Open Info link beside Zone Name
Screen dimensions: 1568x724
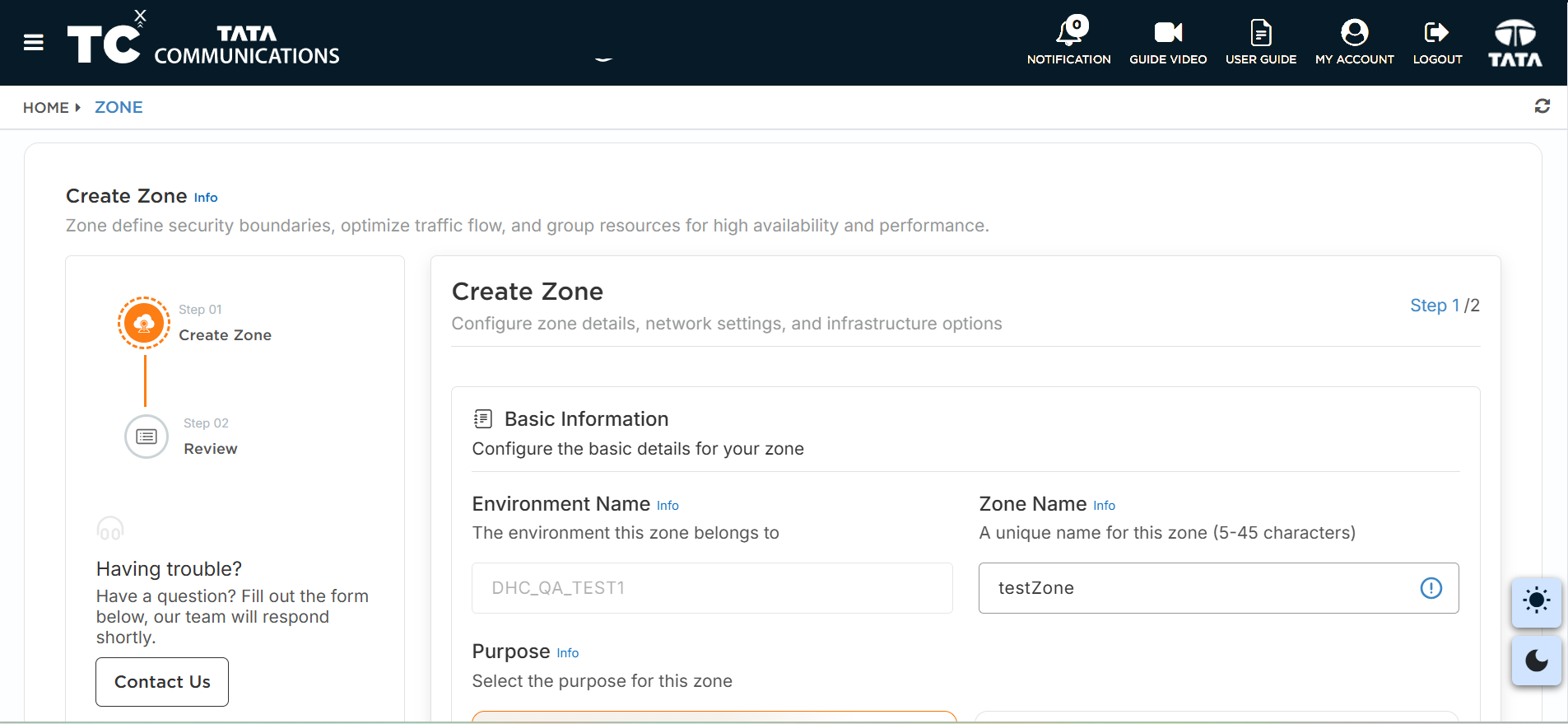(1105, 506)
